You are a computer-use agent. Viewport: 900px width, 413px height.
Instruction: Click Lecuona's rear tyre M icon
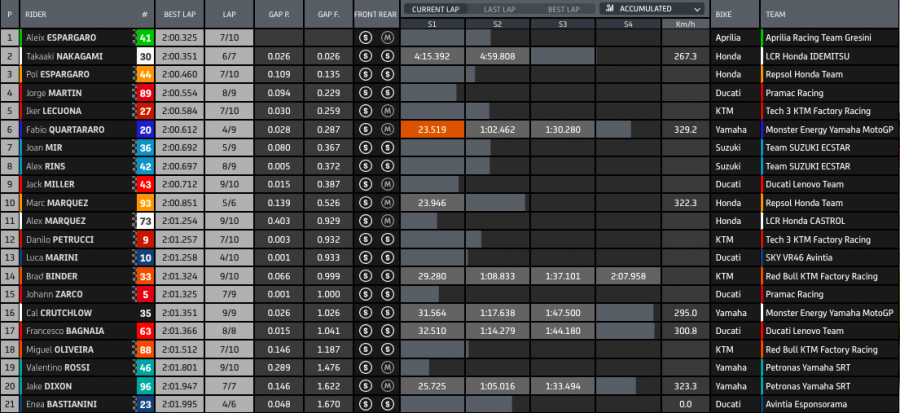387,111
